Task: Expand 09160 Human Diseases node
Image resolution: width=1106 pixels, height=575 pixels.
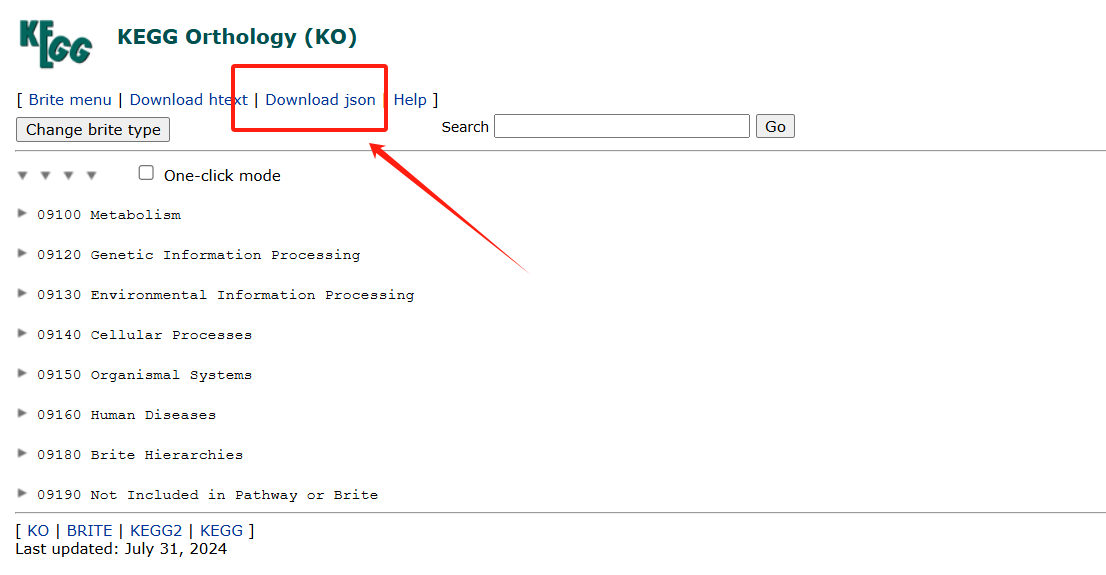Action: point(22,413)
